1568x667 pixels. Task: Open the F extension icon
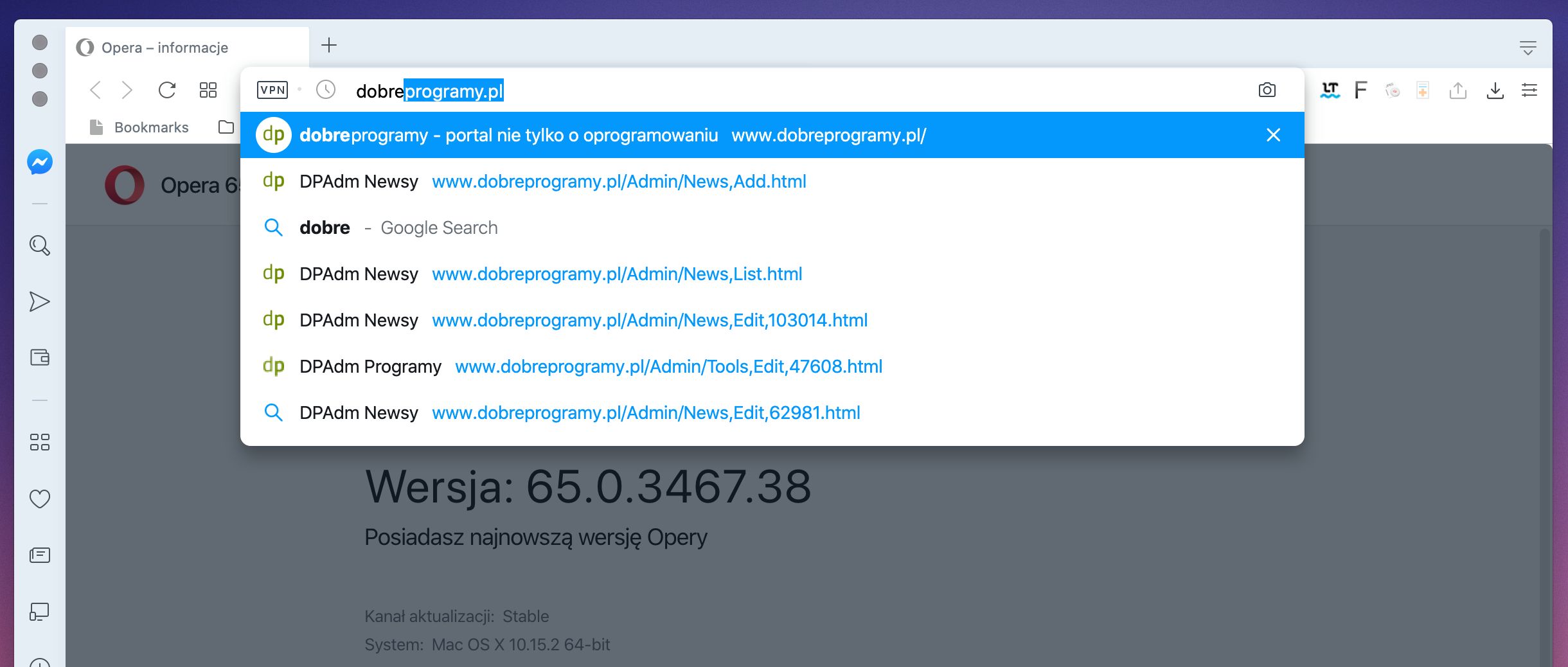1360,90
